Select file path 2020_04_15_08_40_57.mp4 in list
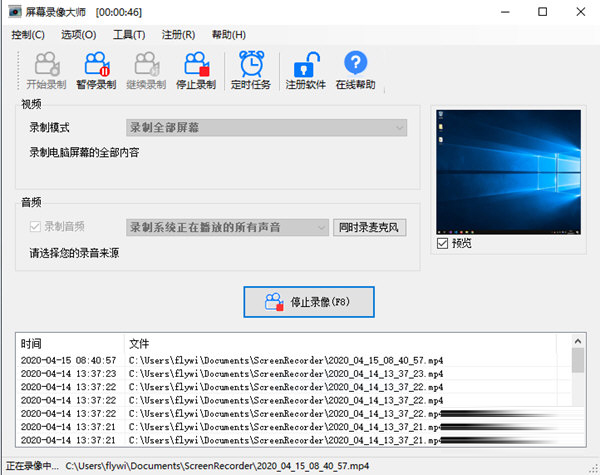Image resolution: width=600 pixels, height=475 pixels. point(286,360)
